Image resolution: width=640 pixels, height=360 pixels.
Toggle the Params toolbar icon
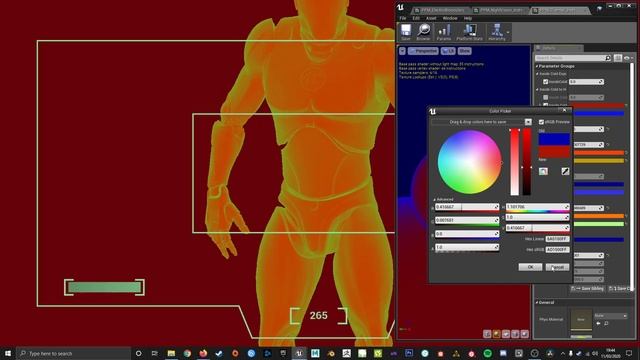444,32
